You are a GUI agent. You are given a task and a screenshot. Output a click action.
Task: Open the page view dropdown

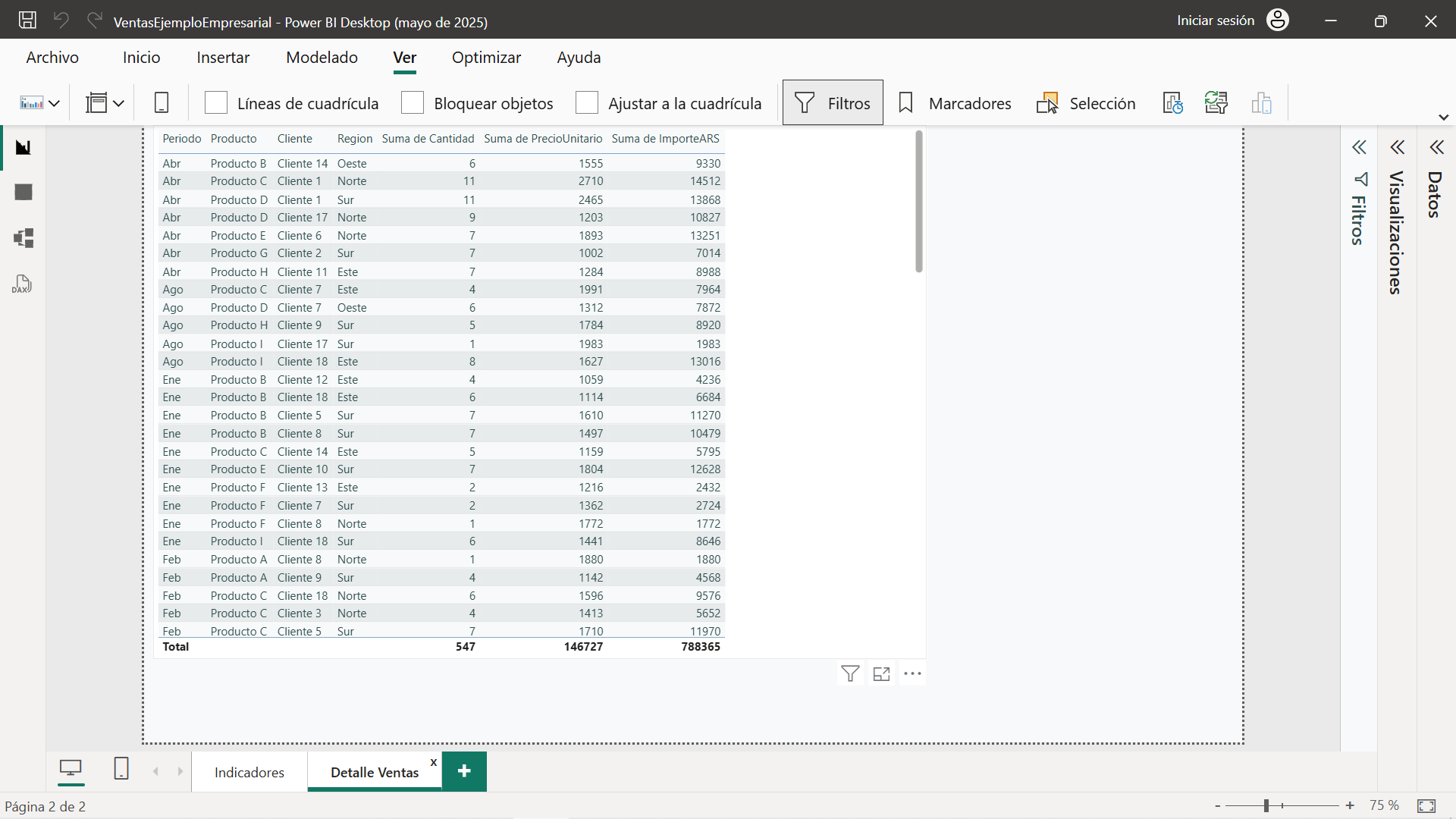click(x=105, y=103)
